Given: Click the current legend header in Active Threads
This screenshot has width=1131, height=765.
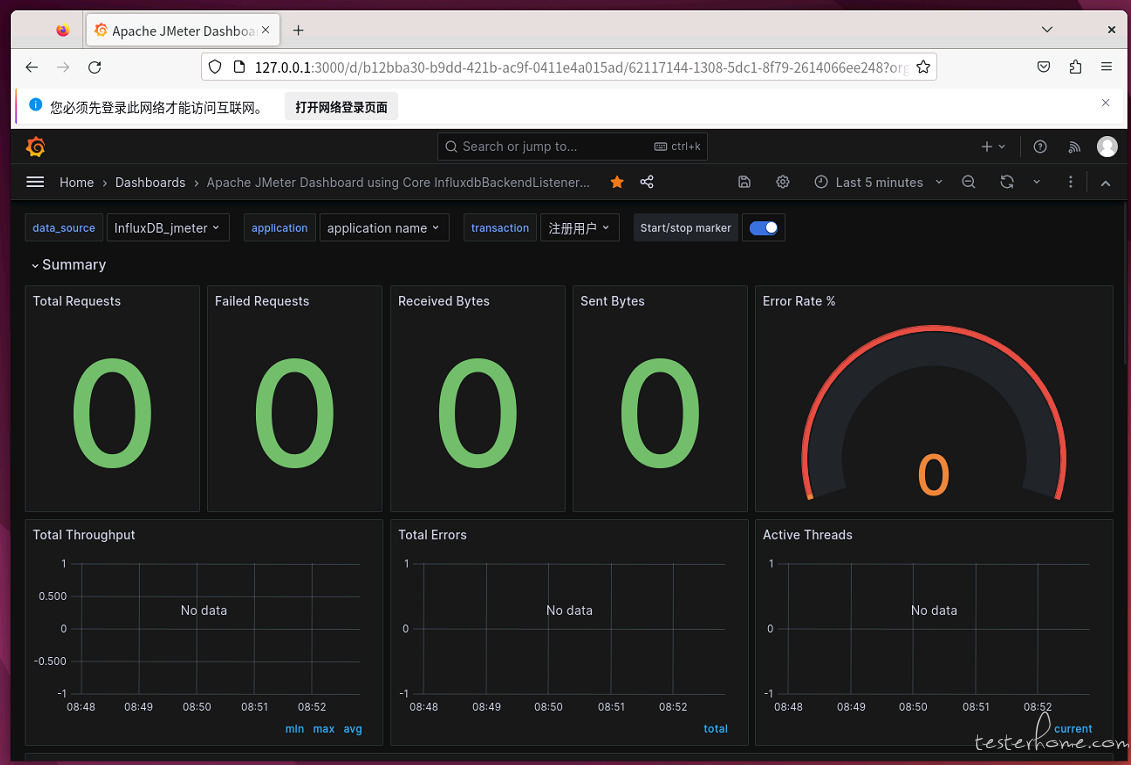Looking at the screenshot, I should pos(1073,729).
